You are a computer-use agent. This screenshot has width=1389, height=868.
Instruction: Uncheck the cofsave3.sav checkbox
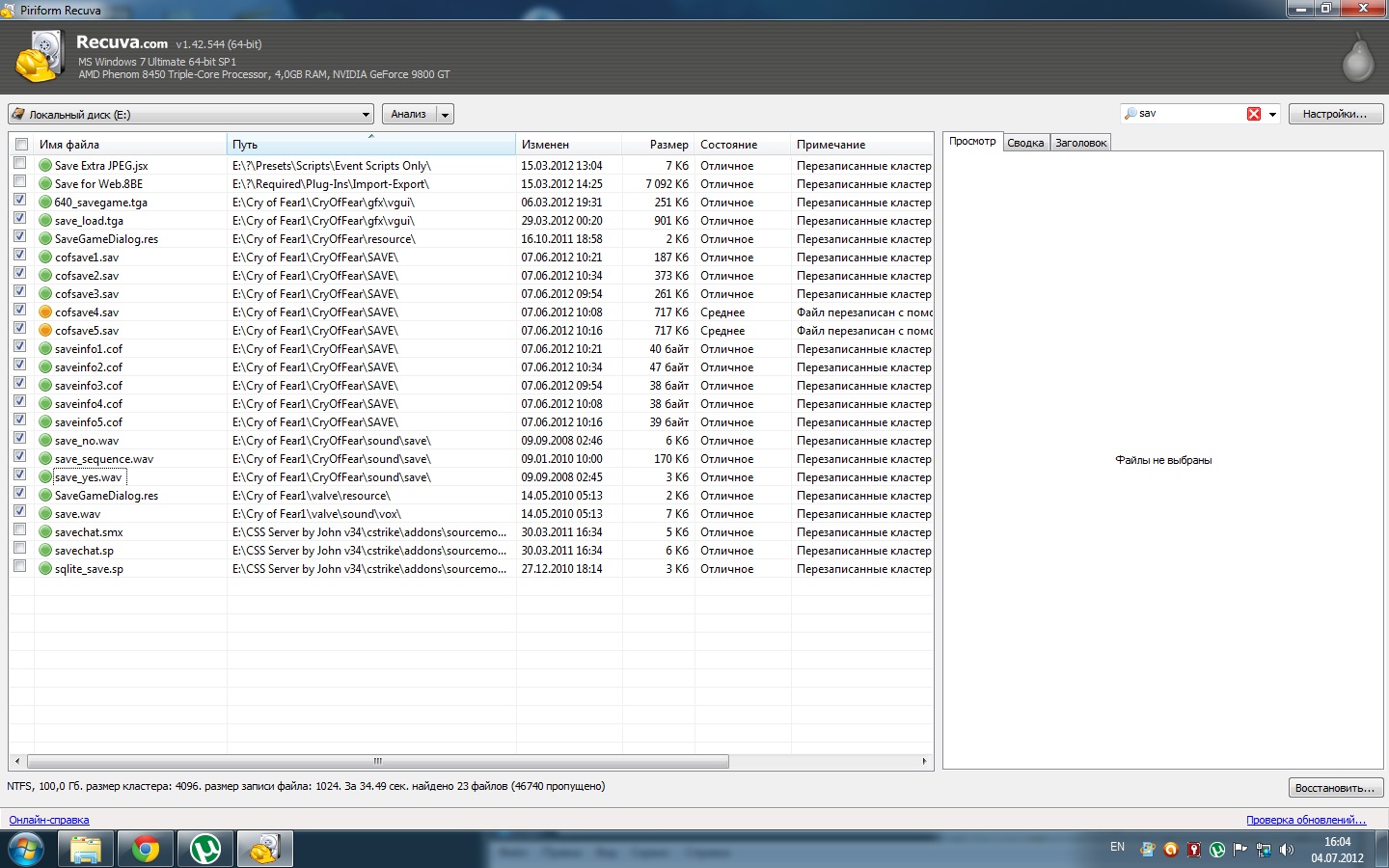point(20,291)
